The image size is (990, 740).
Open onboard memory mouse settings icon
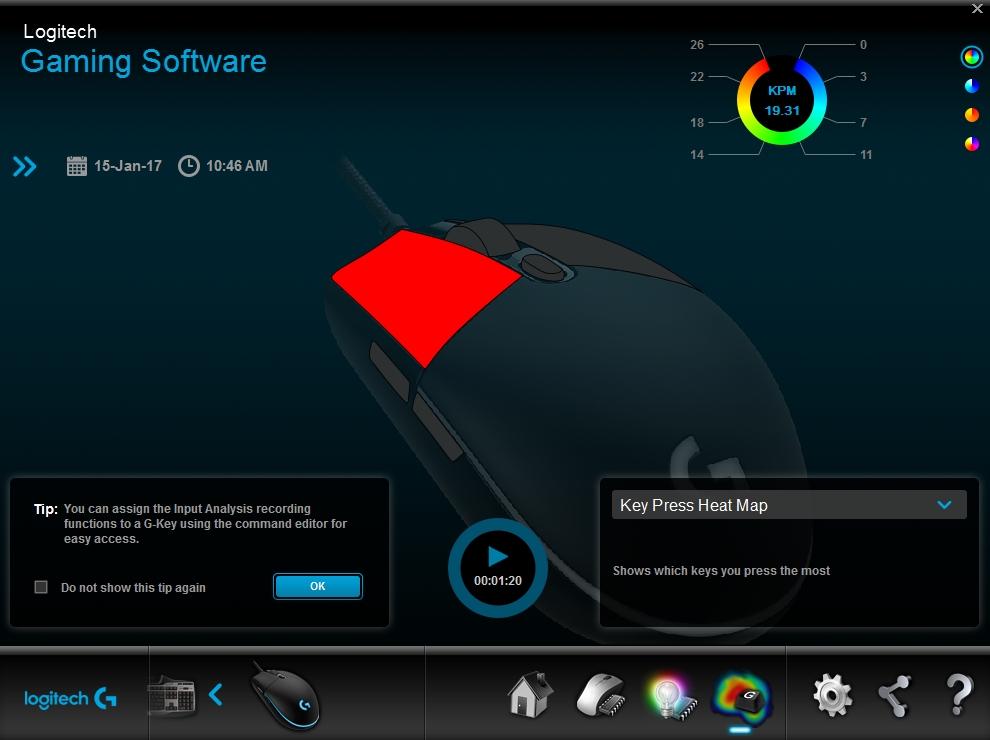600,695
